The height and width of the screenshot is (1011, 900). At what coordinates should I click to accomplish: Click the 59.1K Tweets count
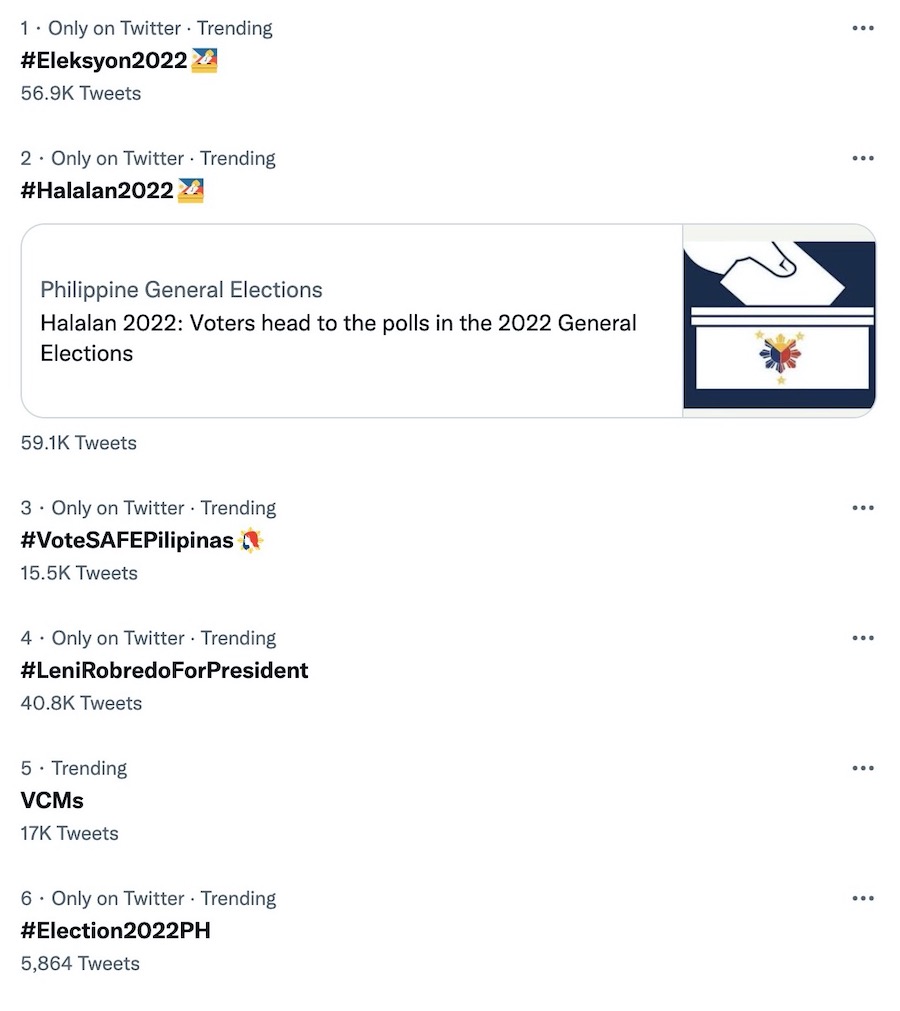tap(77, 442)
